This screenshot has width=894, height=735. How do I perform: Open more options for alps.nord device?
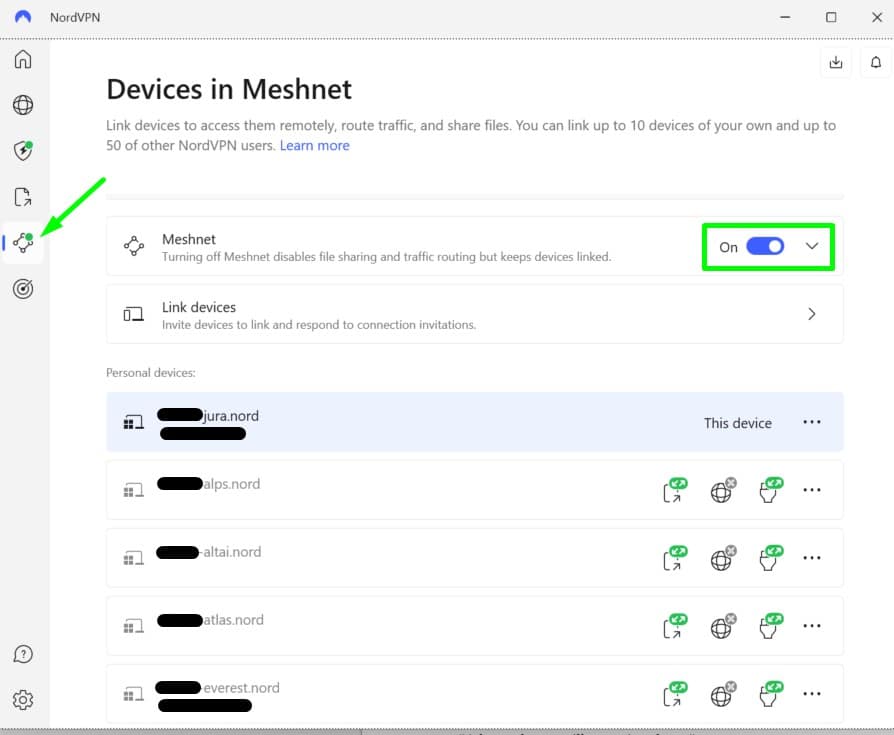(812, 490)
